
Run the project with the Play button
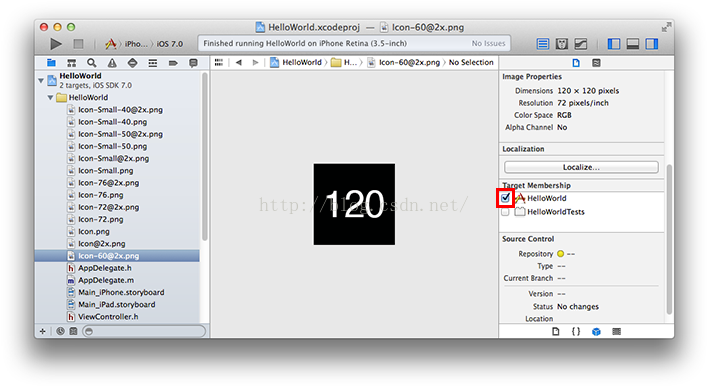(x=56, y=43)
